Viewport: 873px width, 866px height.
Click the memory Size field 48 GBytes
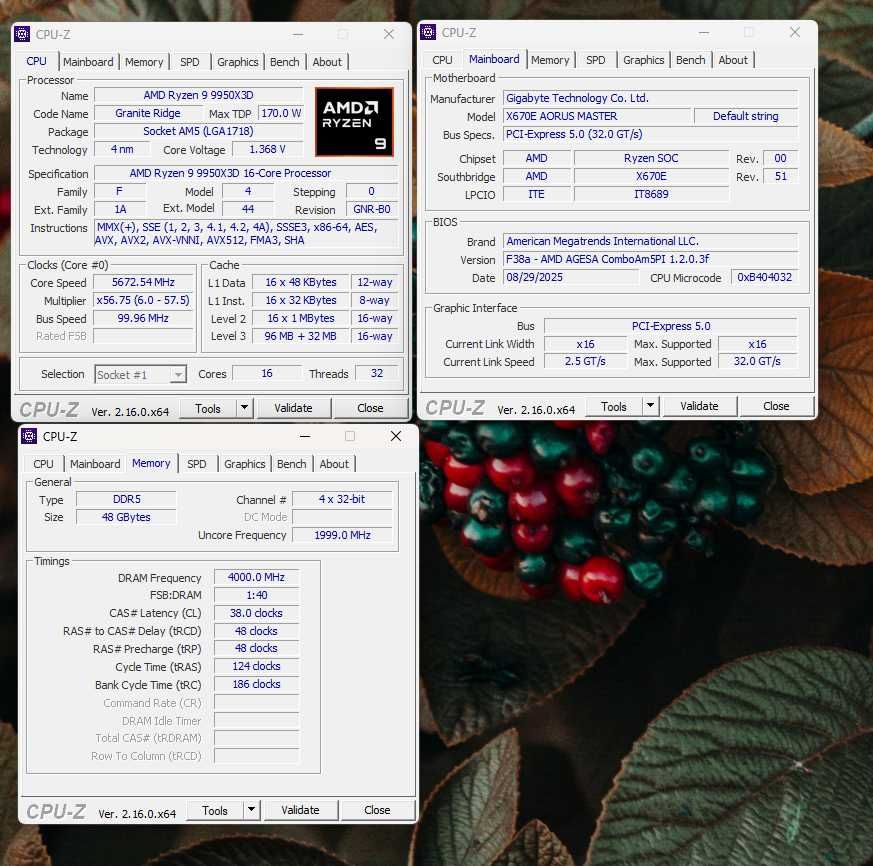(x=126, y=517)
